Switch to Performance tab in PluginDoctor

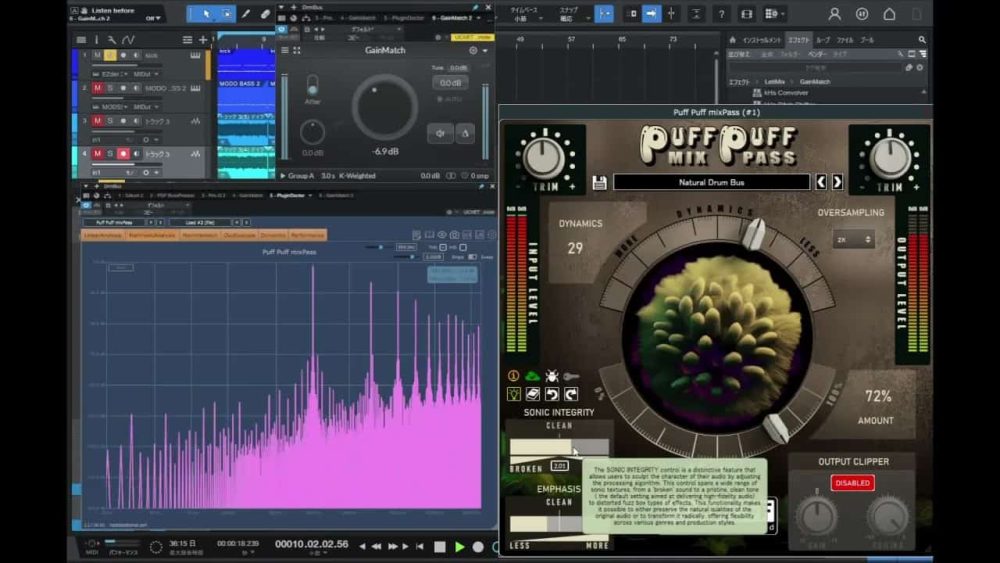[307, 235]
